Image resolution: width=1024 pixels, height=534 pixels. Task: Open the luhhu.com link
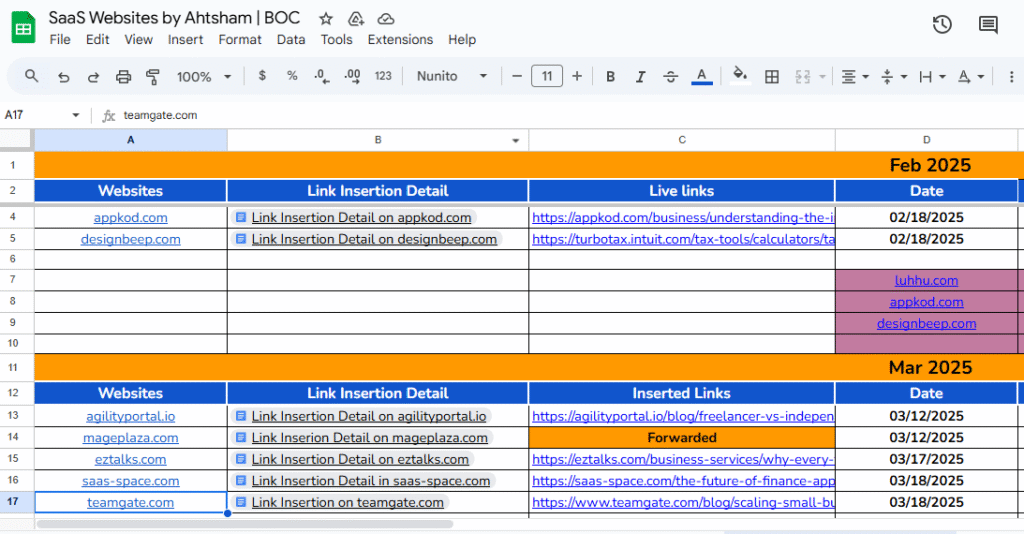click(926, 281)
